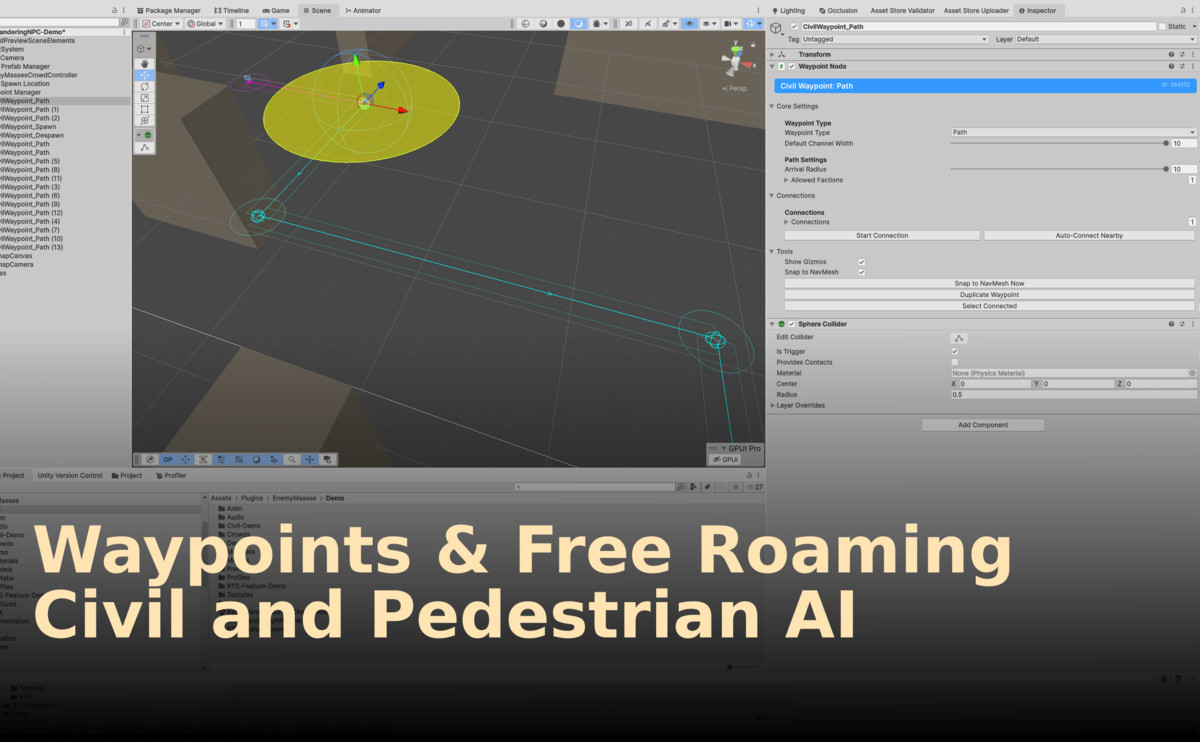Screen dimensions: 1200x742
Task: Open the Layer dropdown
Action: click(1106, 39)
